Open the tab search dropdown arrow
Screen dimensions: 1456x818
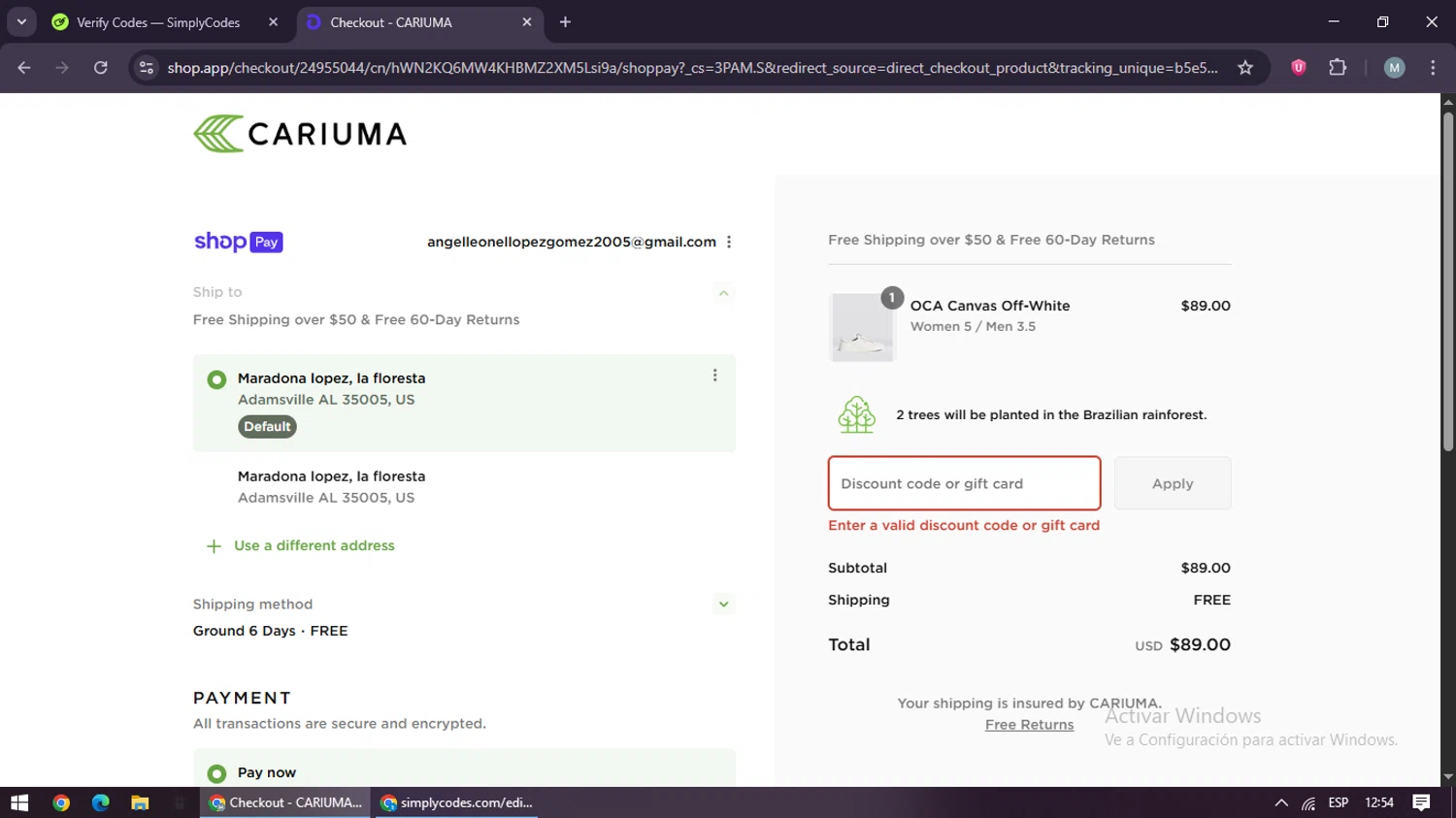[21, 22]
